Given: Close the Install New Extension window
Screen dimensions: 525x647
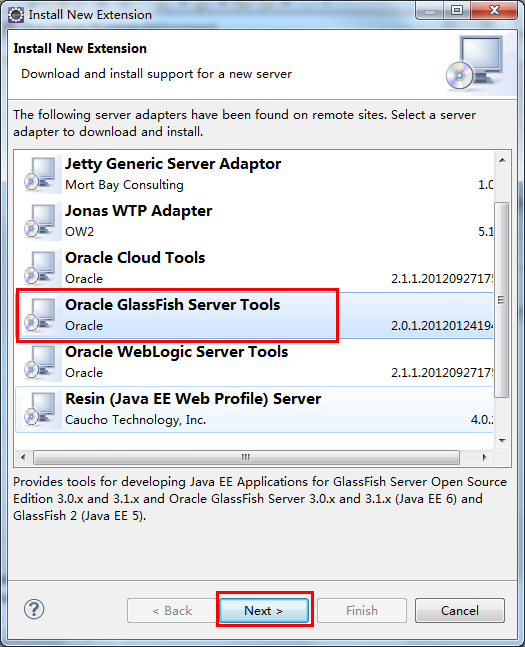Looking at the screenshot, I should point(494,10).
